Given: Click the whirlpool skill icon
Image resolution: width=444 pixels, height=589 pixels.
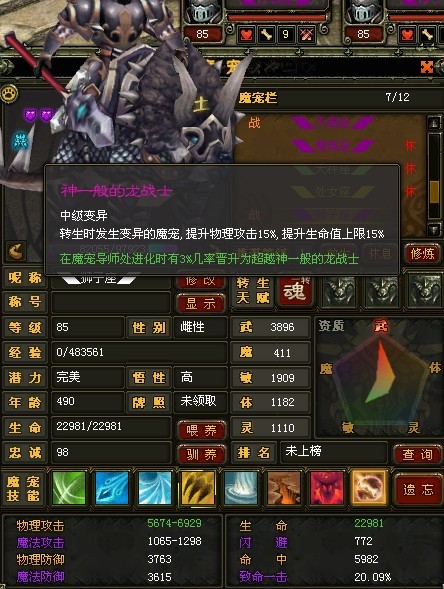Looking at the screenshot, I should point(241,488).
